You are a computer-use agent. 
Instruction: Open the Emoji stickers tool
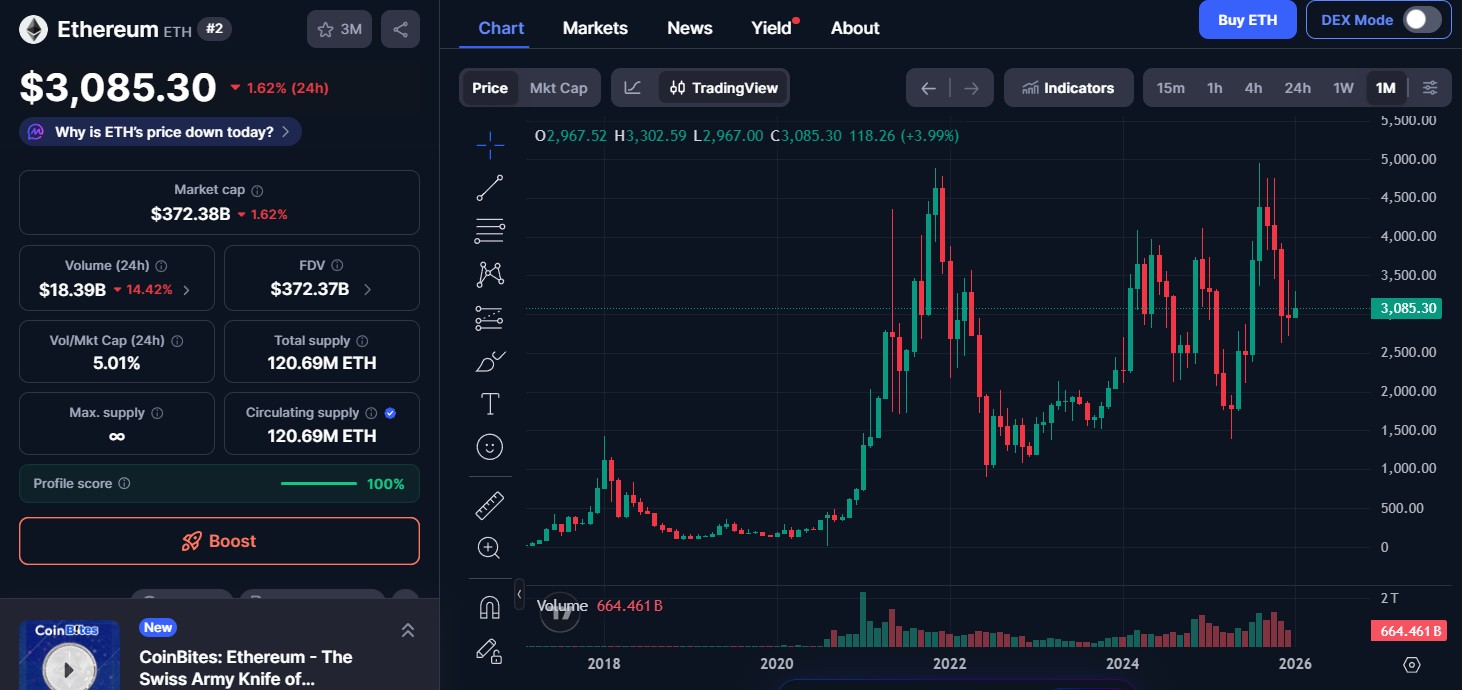coord(489,447)
